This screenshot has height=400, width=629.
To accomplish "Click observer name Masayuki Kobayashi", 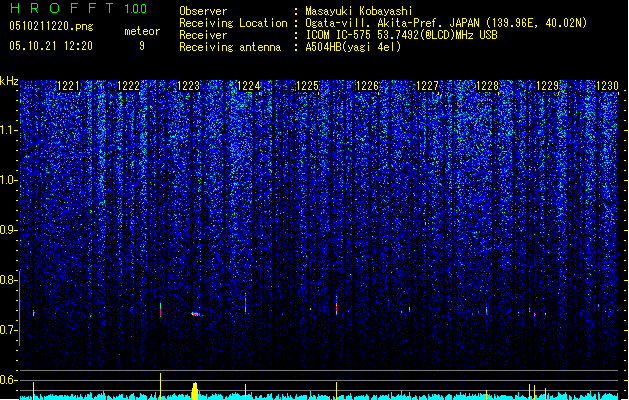I will click(359, 11).
